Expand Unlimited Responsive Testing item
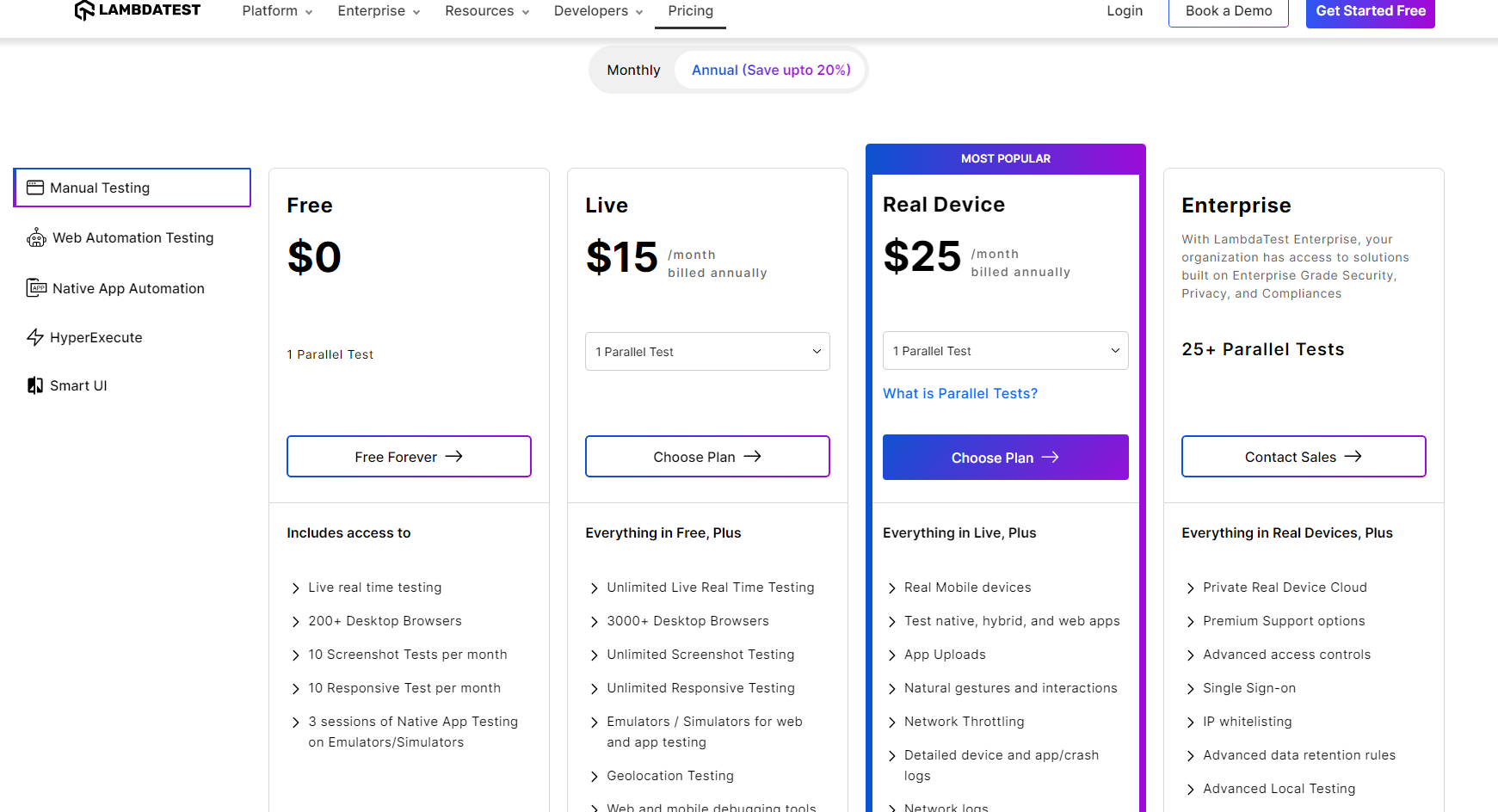This screenshot has width=1498, height=812. (x=693, y=688)
